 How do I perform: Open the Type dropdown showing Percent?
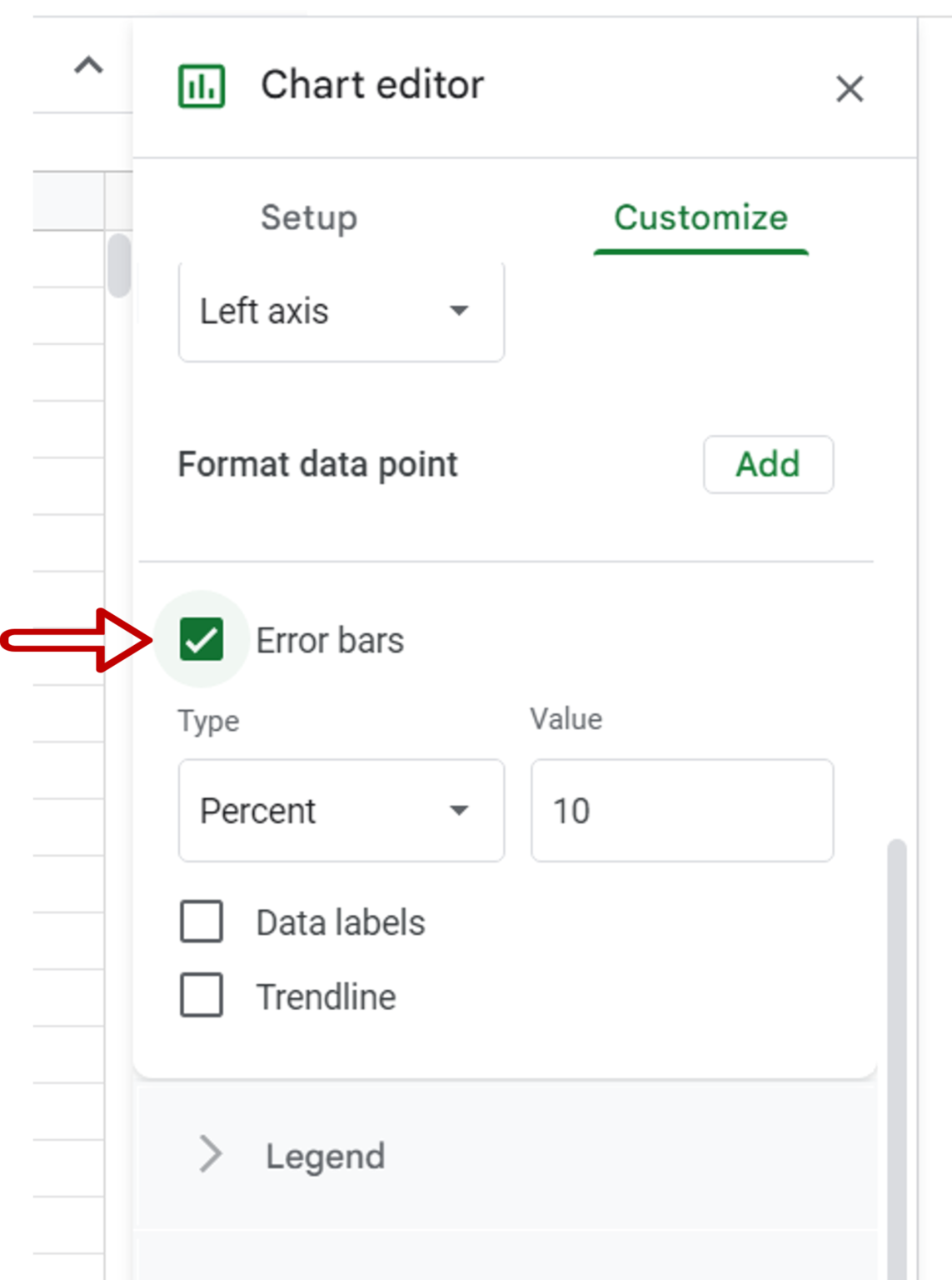pos(340,811)
